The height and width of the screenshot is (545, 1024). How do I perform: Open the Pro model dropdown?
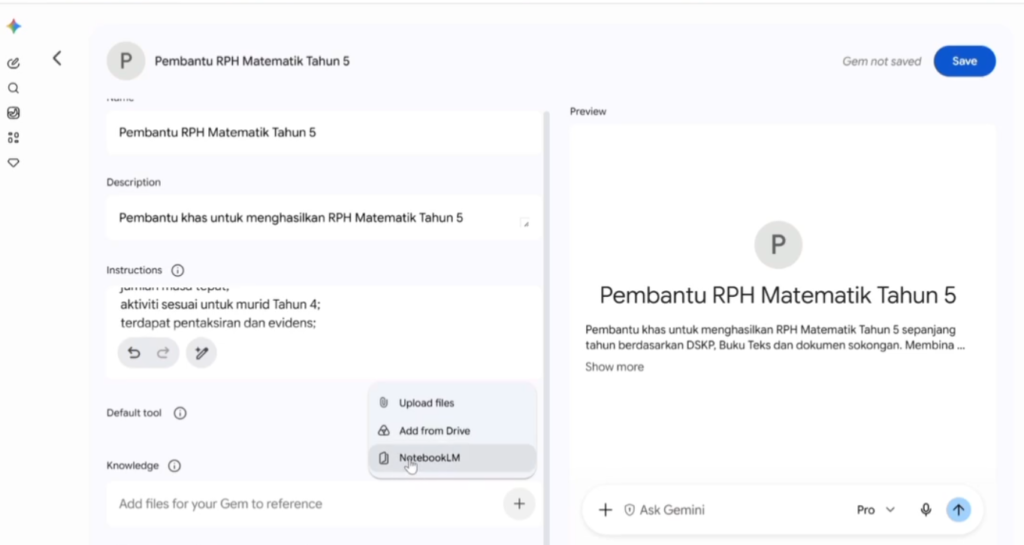point(876,510)
